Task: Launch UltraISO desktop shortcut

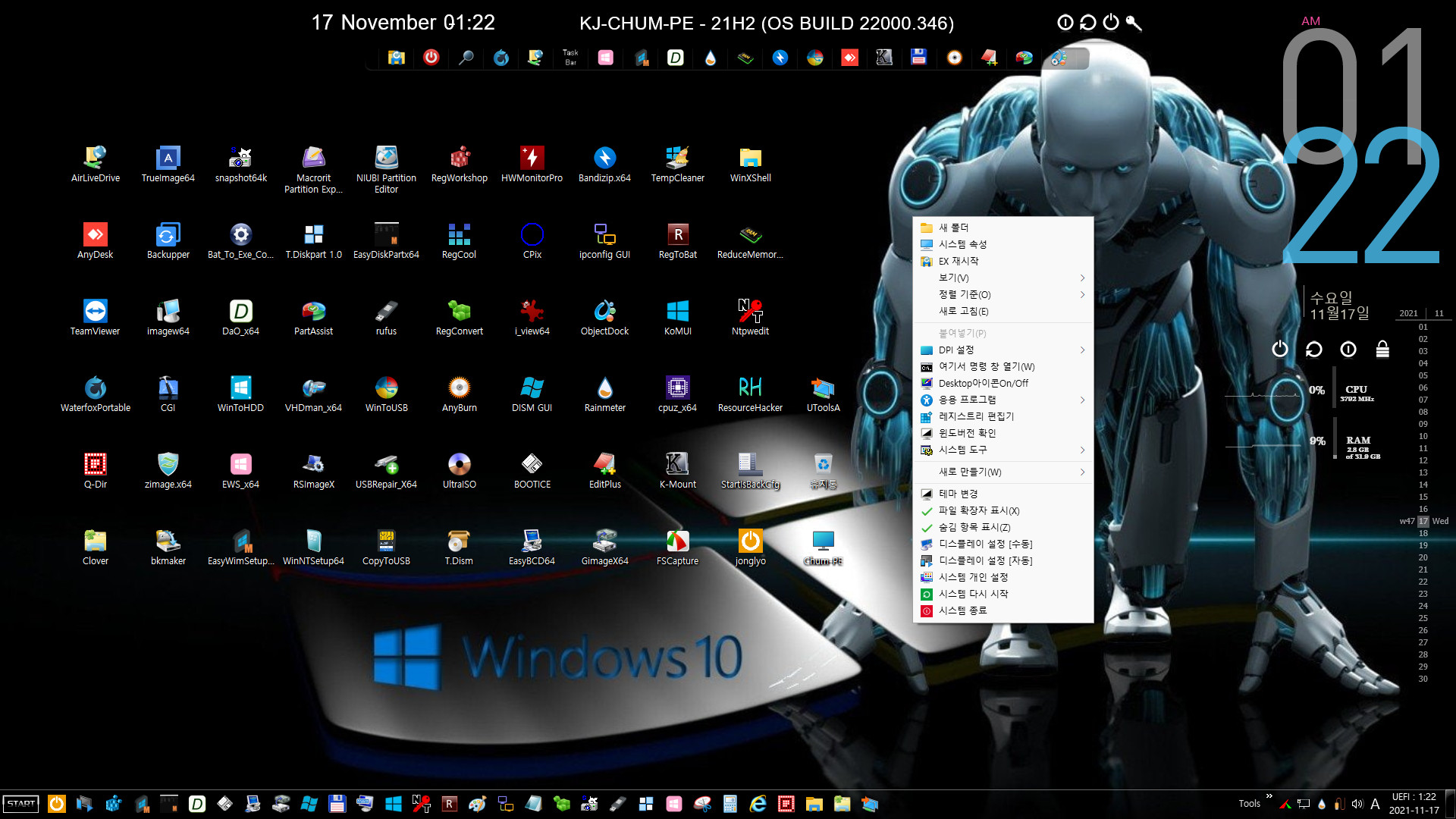Action: coord(459,470)
